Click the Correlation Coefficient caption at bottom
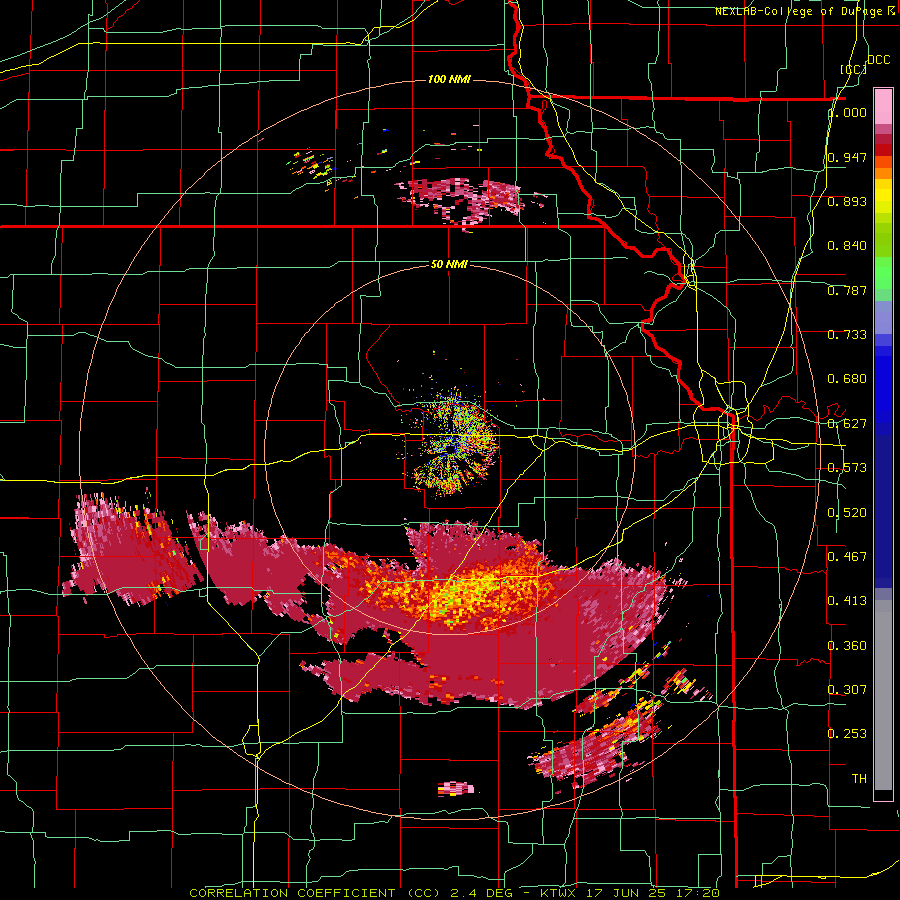This screenshot has height=900, width=900. pos(454,893)
